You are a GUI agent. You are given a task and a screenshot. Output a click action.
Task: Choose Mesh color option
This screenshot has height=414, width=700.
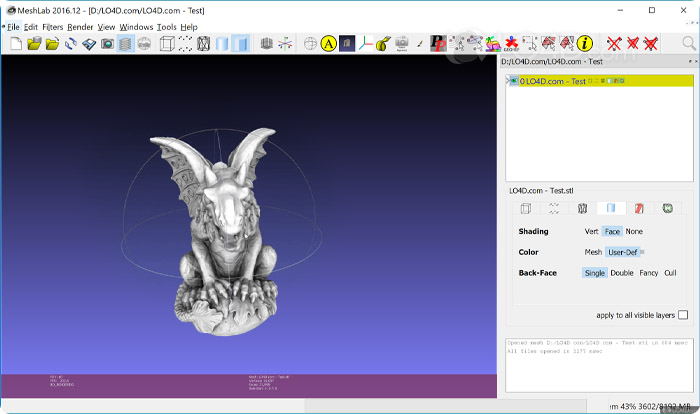[593, 252]
